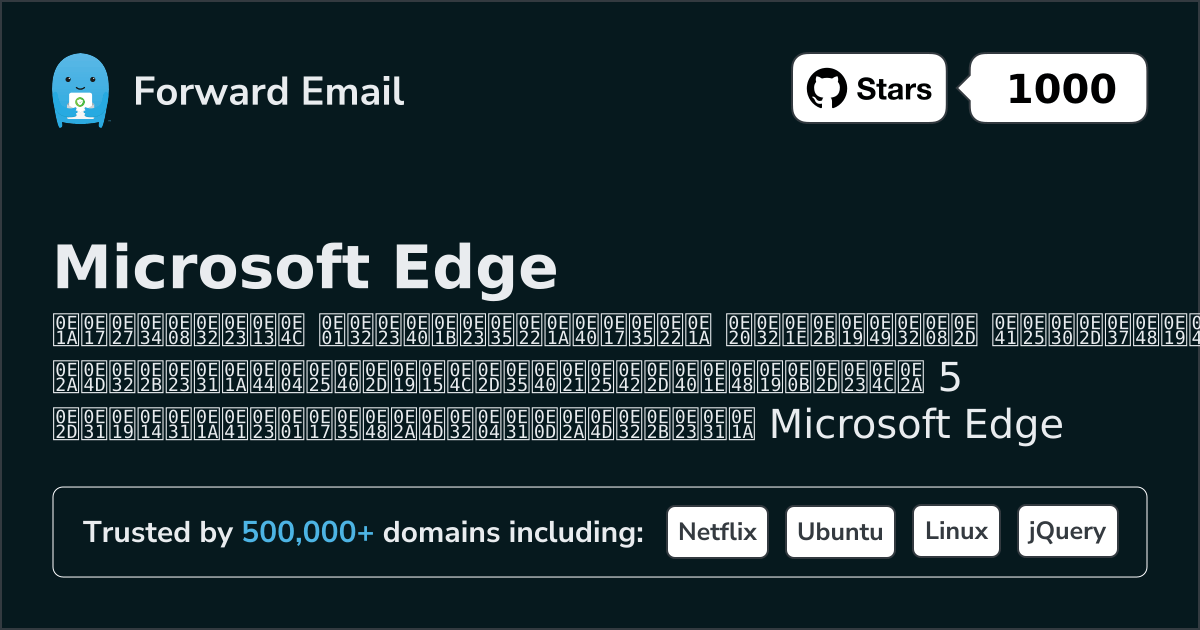The image size is (1200, 630).
Task: Click the jQuery badge
Action: [x=1067, y=531]
